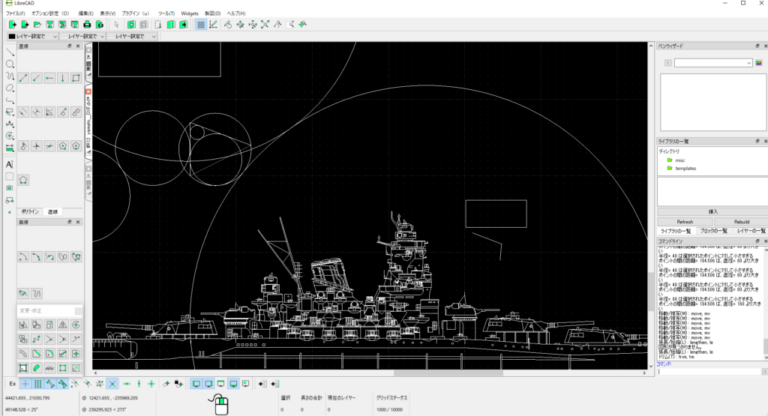Open the Widgets menu
The width and height of the screenshot is (768, 416).
point(189,13)
